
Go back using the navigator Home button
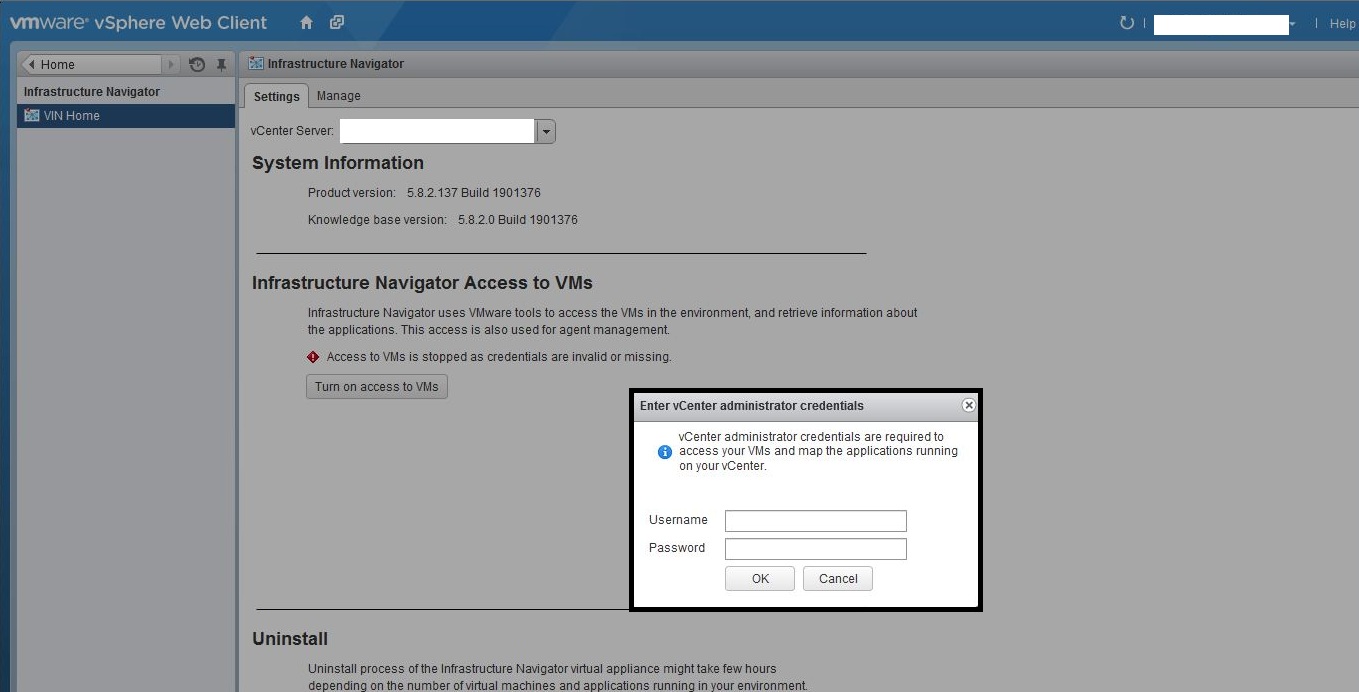90,65
